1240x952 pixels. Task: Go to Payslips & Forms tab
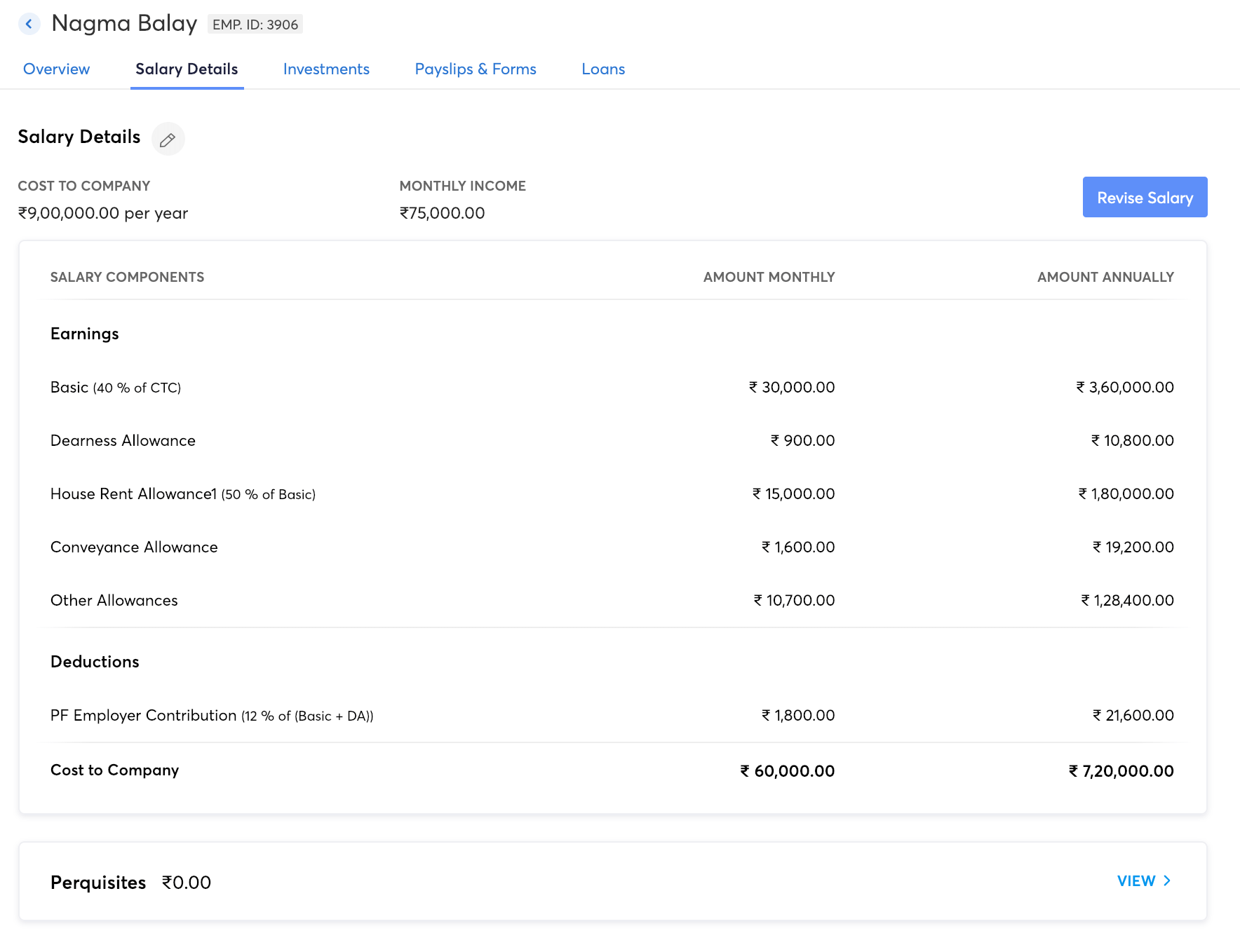coord(476,69)
